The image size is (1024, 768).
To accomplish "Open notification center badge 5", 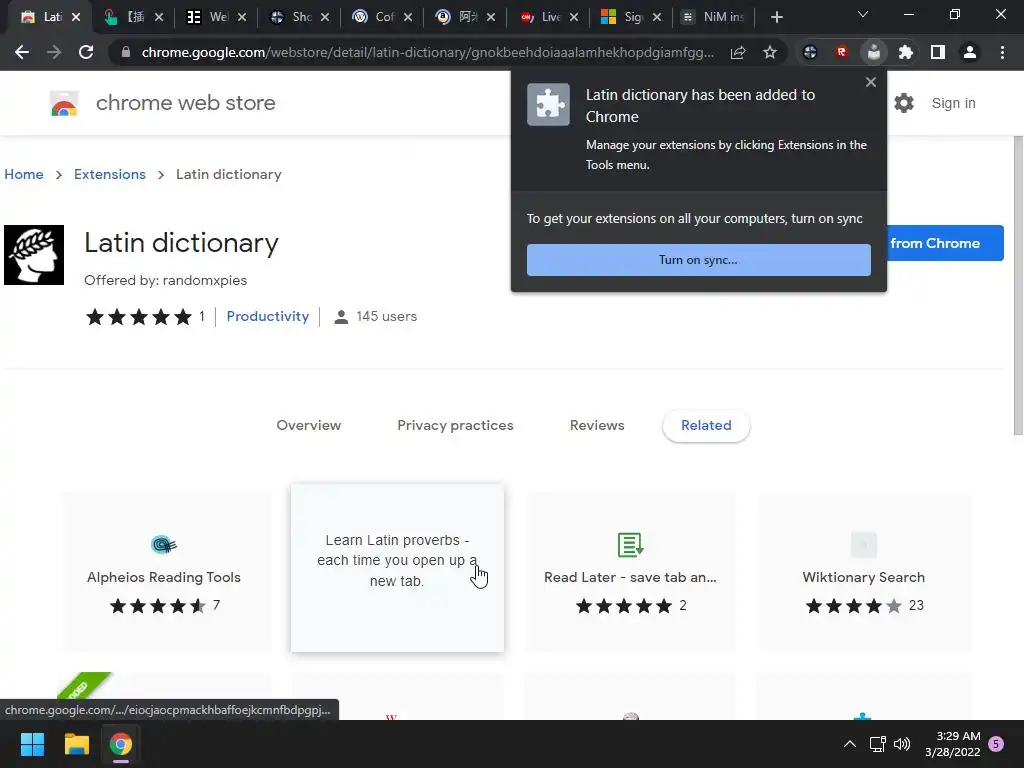I will click(x=996, y=744).
